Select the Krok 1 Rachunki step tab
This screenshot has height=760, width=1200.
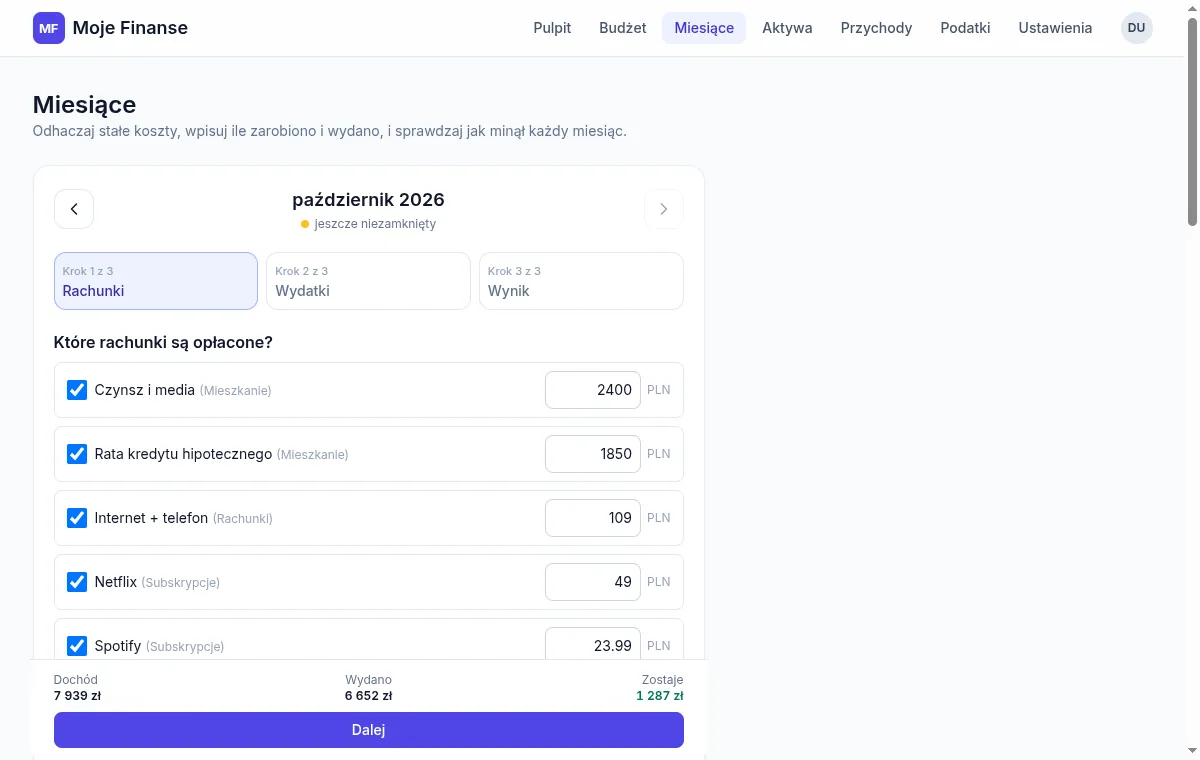point(156,281)
